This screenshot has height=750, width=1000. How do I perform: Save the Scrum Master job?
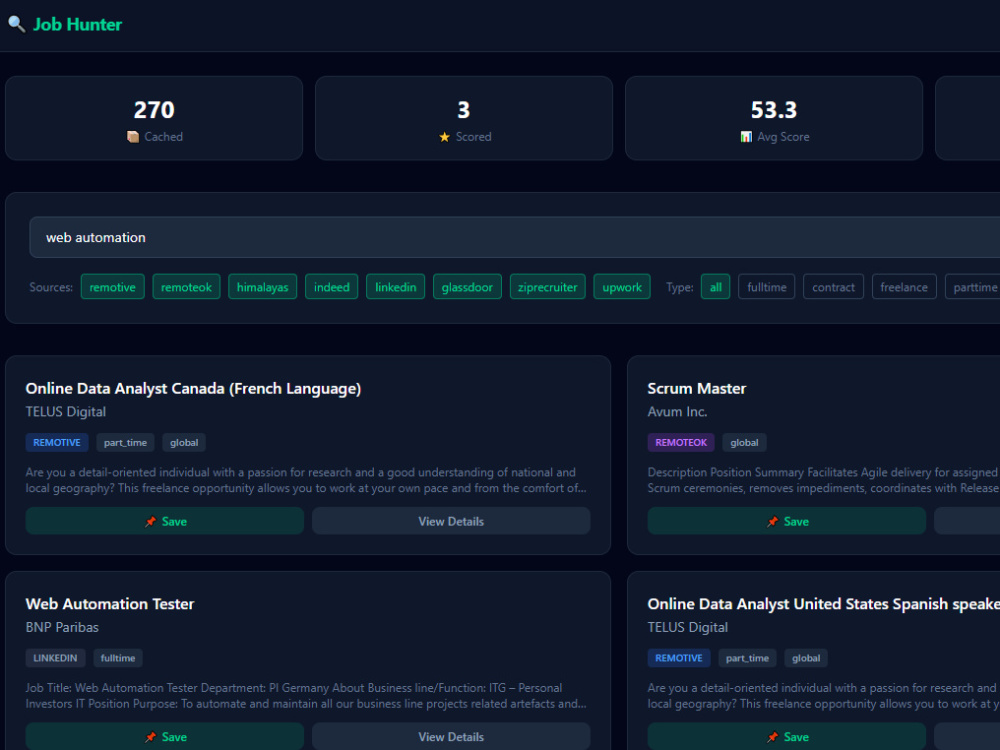(x=786, y=521)
